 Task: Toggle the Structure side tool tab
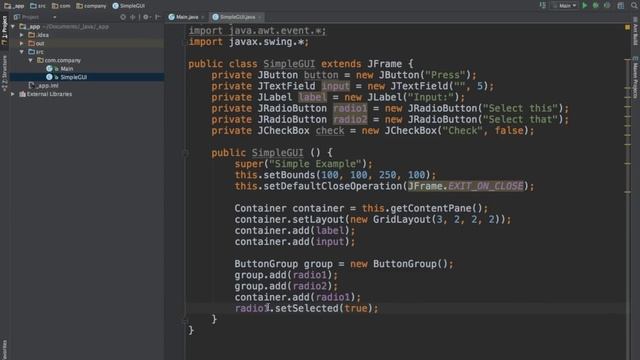(x=4, y=73)
